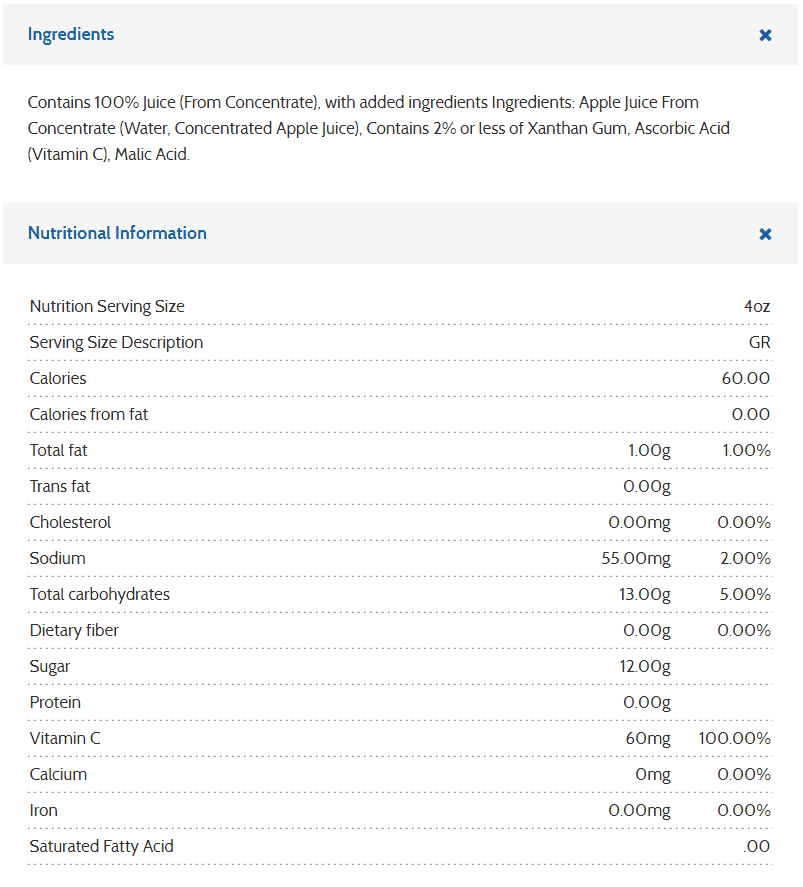Click the ingredients description paragraph
803x887 pixels.
click(x=378, y=128)
